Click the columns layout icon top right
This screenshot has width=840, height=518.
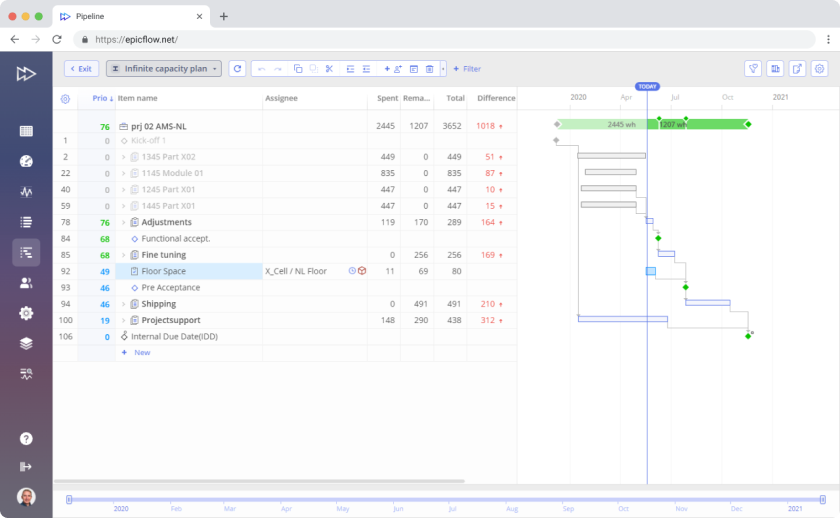775,69
